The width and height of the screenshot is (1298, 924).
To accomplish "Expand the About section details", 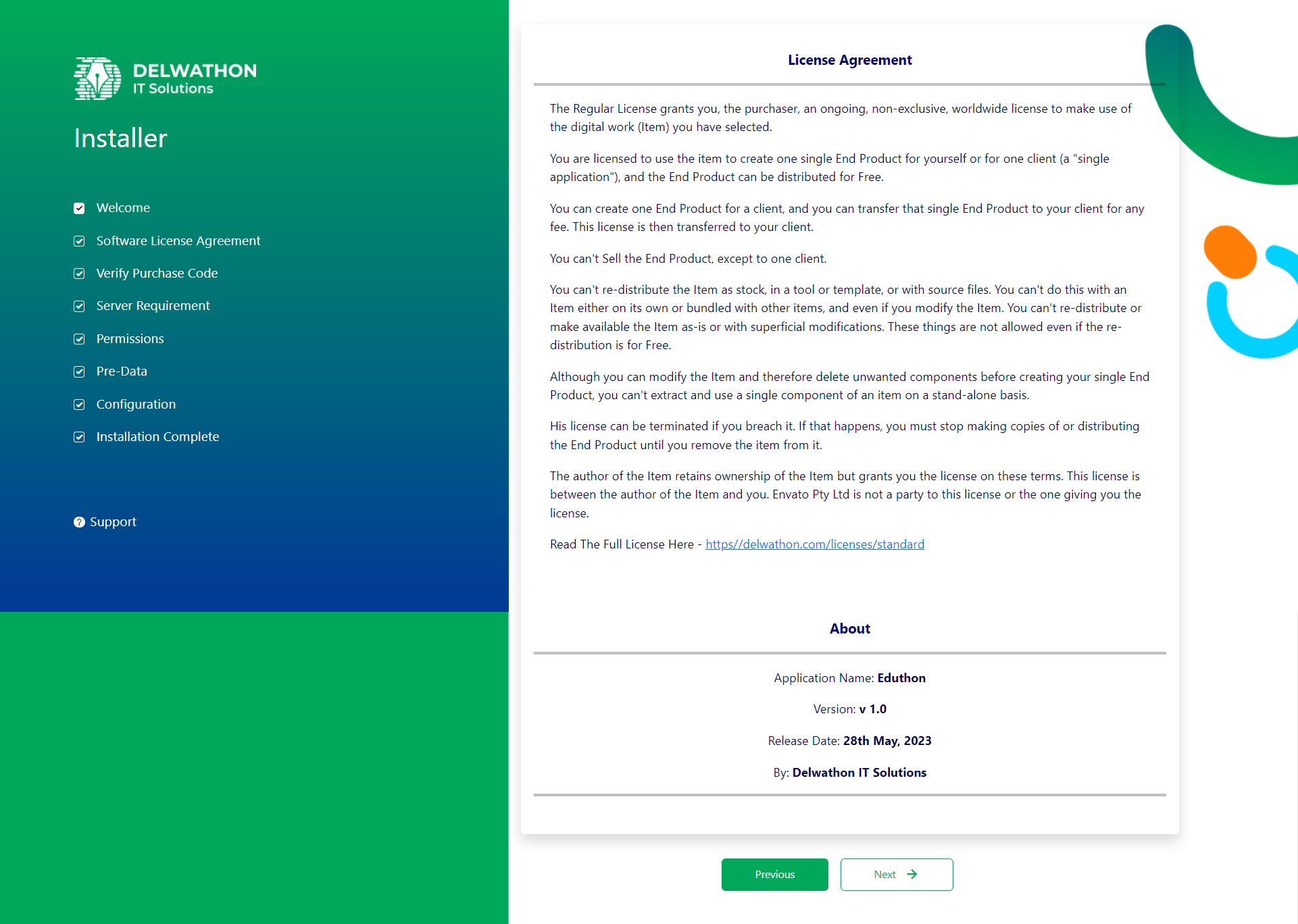I will (849, 628).
